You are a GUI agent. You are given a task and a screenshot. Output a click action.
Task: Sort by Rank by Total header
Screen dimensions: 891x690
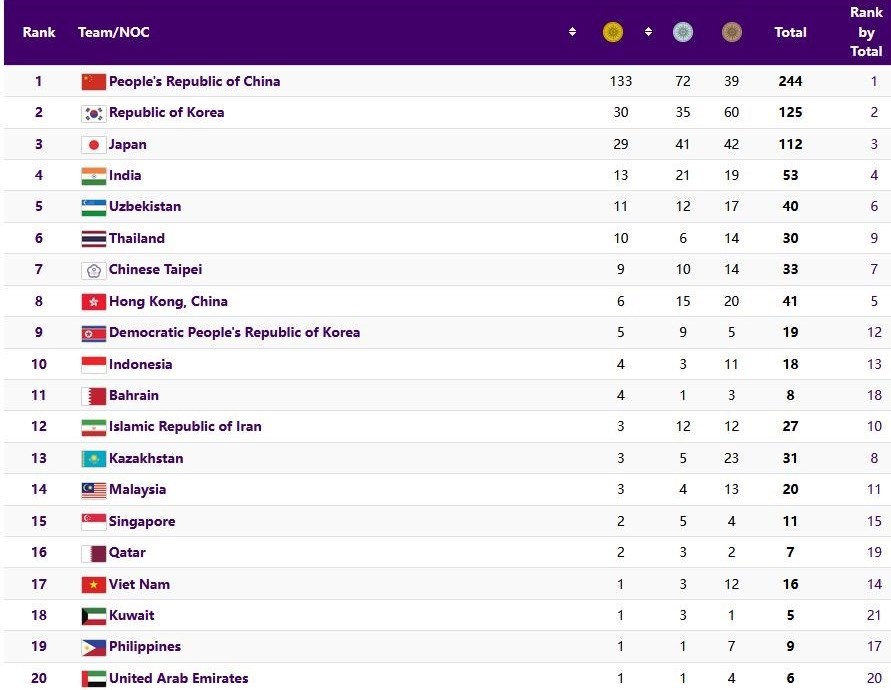click(865, 32)
